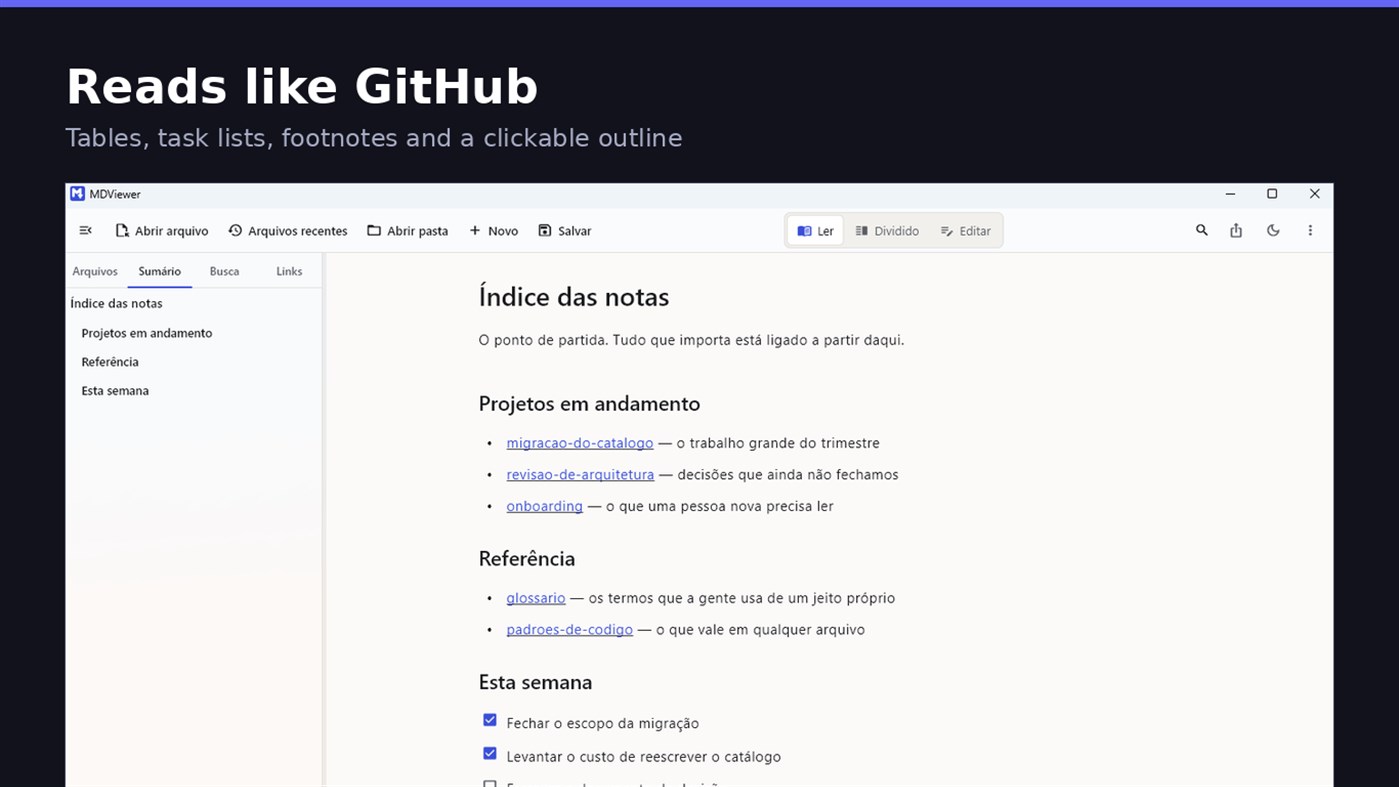This screenshot has height=787, width=1399.
Task: Select the Links sidebar tab
Action: [289, 271]
